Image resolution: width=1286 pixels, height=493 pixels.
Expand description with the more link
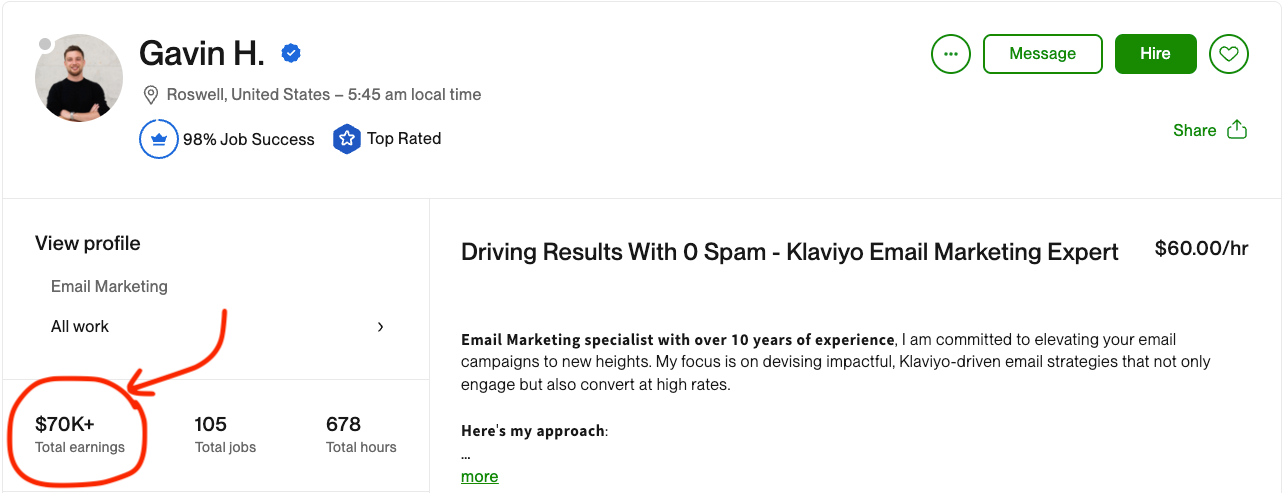click(x=479, y=476)
